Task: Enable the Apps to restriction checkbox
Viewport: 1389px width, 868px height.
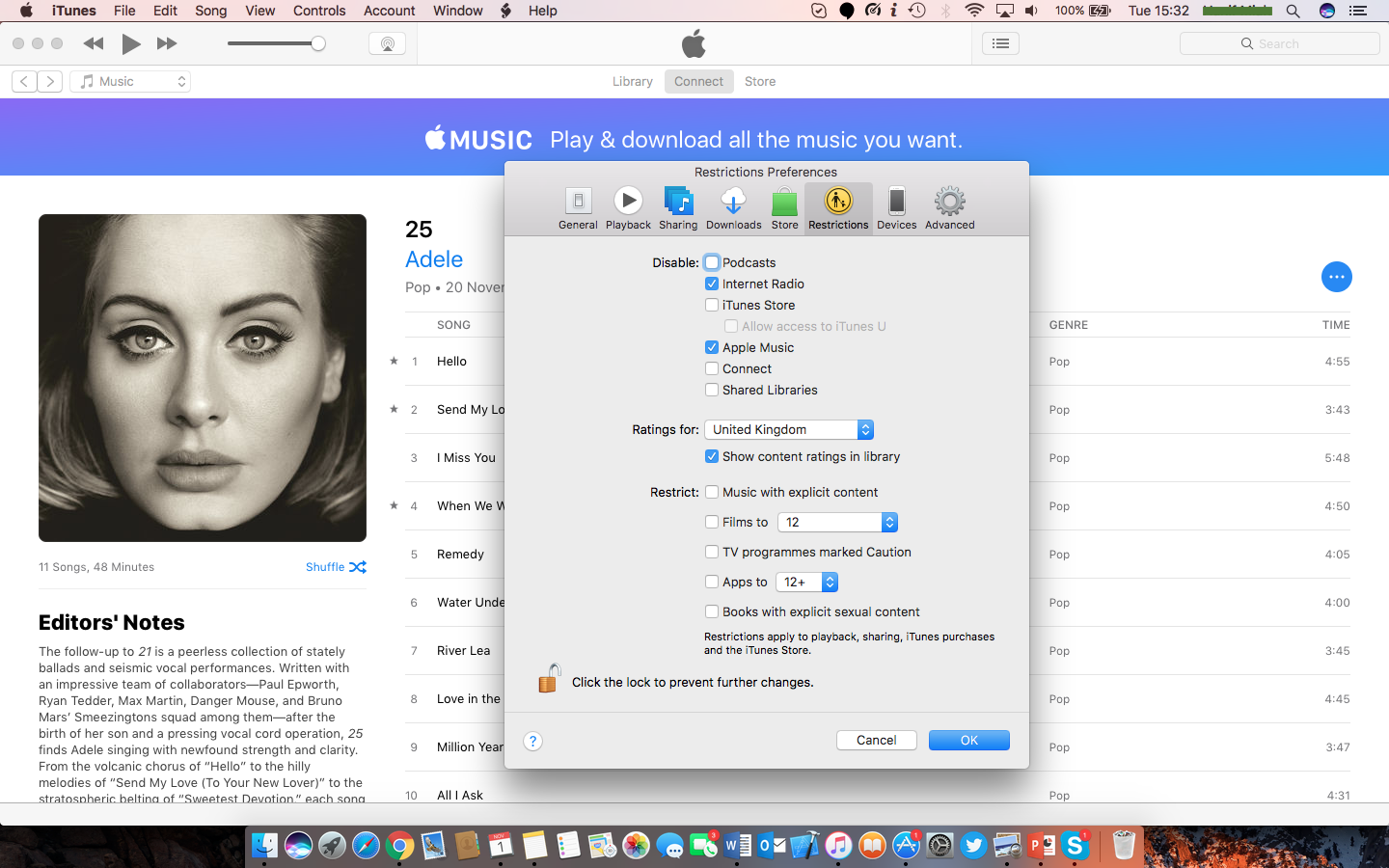Action: pyautogui.click(x=712, y=582)
